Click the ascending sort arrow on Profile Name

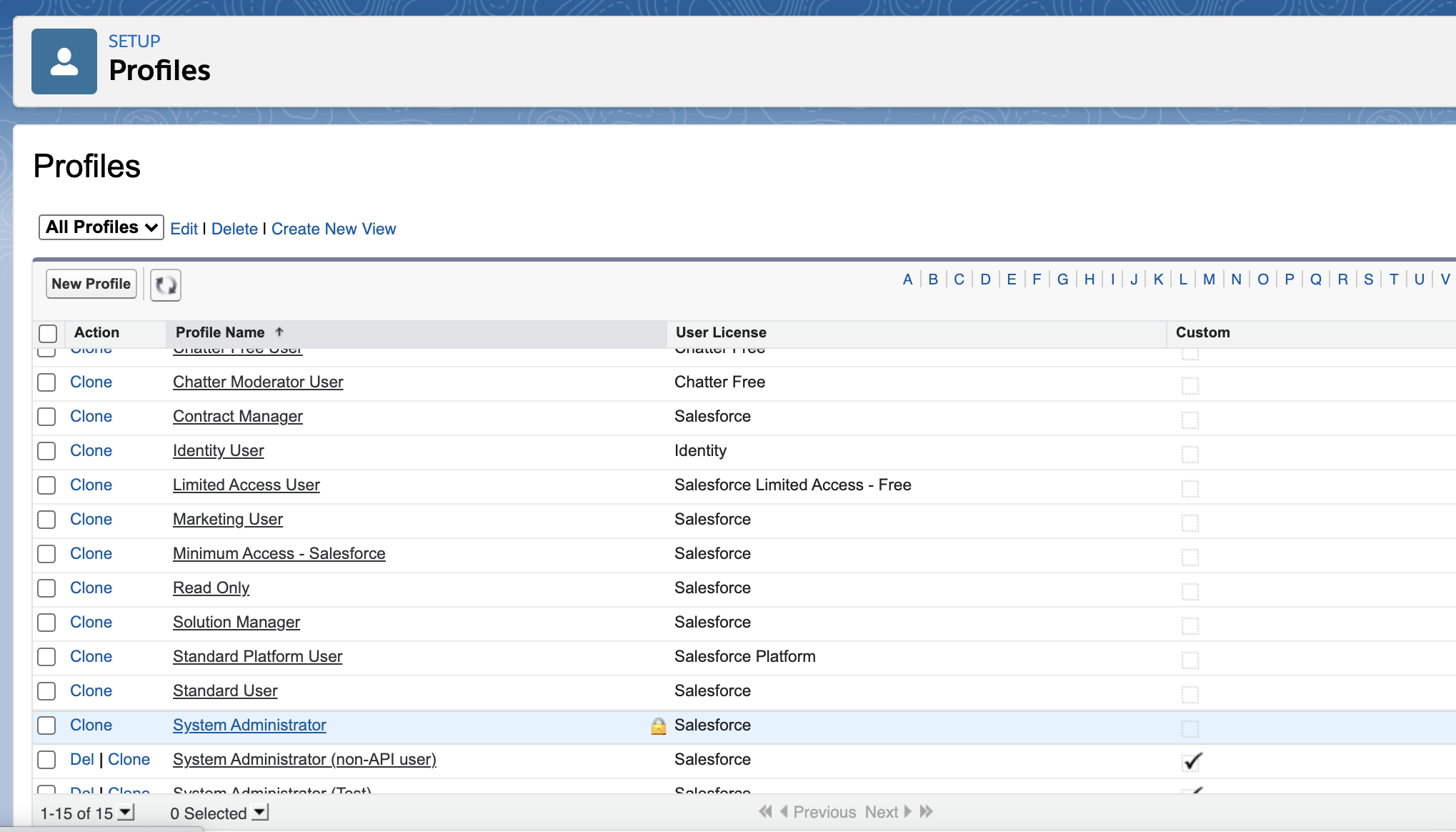(279, 332)
